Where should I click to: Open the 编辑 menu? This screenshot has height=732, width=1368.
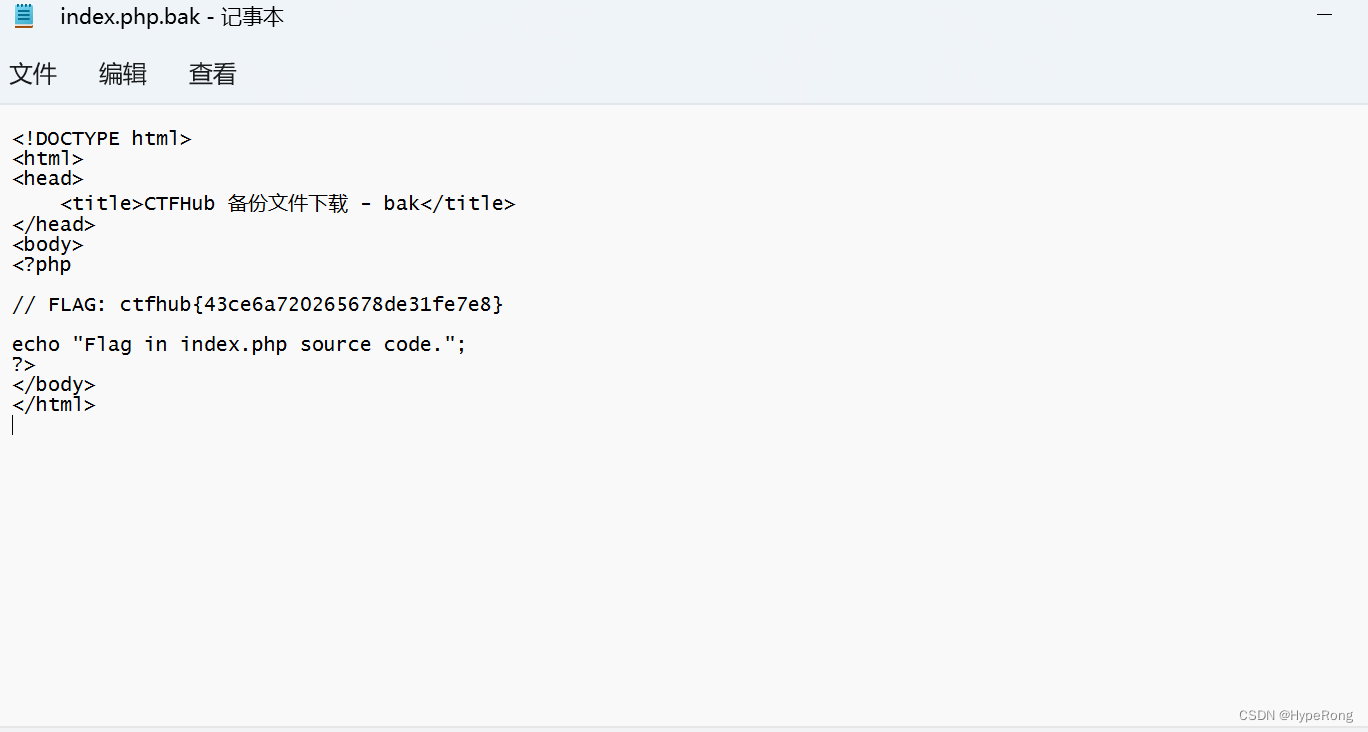coord(123,74)
